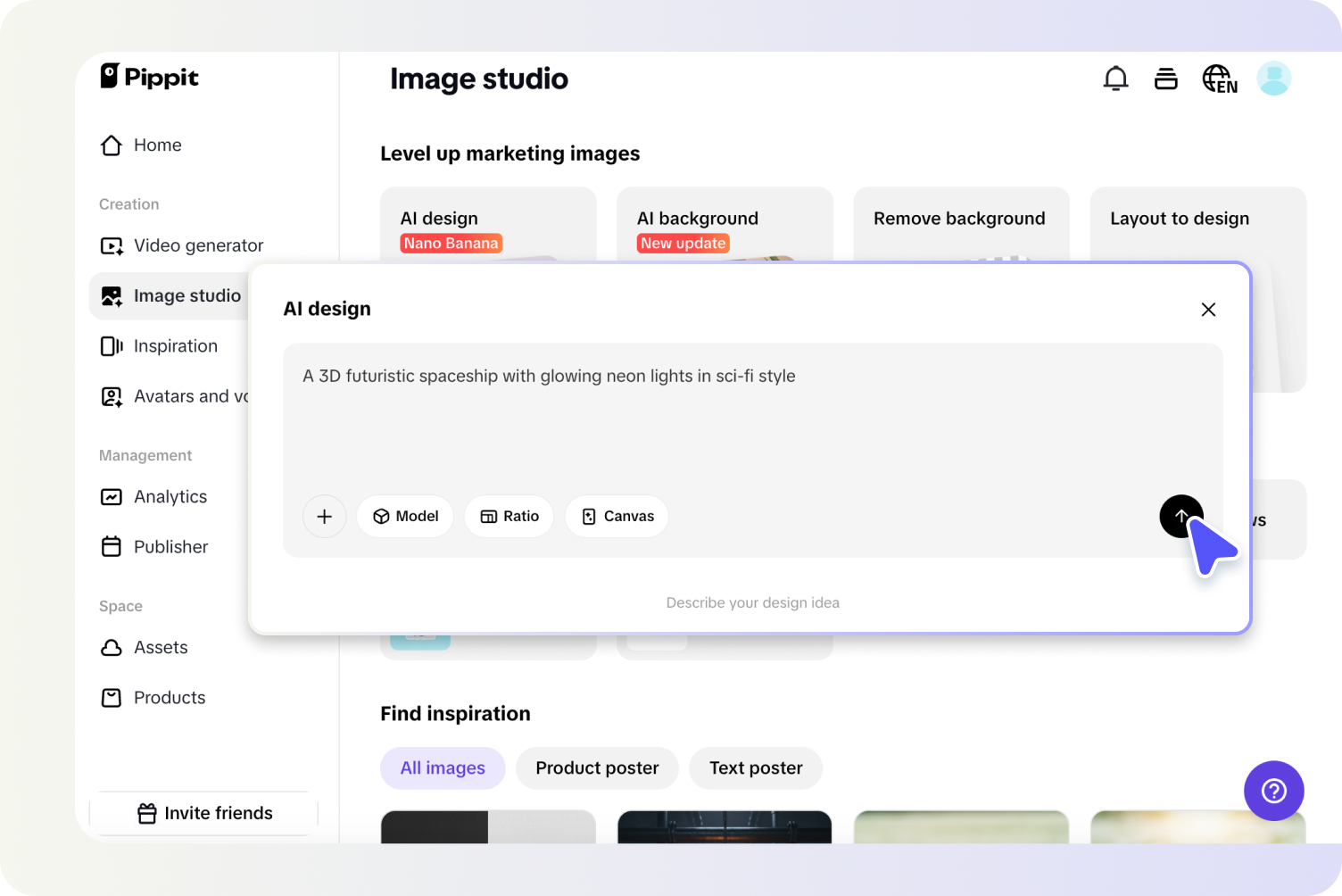This screenshot has width=1342, height=896.
Task: Click the Pippit logo
Action: point(149,77)
